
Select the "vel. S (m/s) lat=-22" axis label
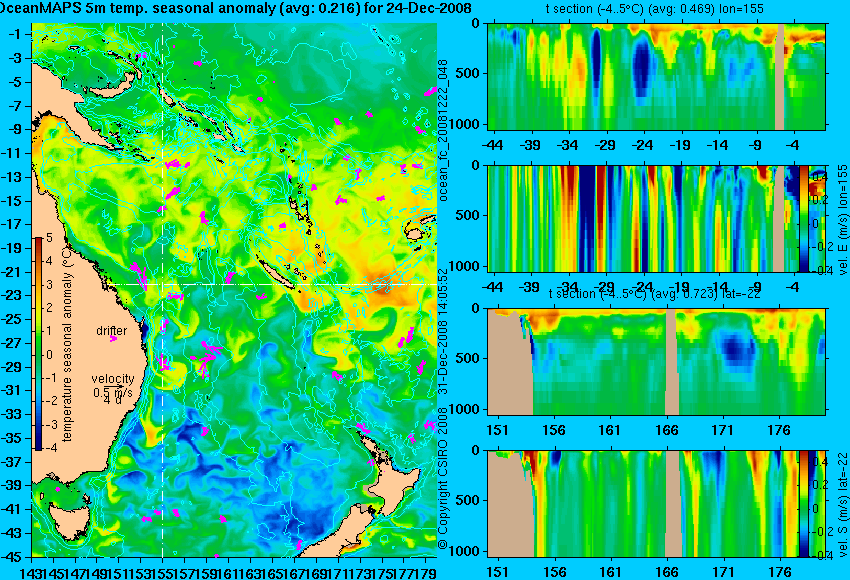[843, 504]
